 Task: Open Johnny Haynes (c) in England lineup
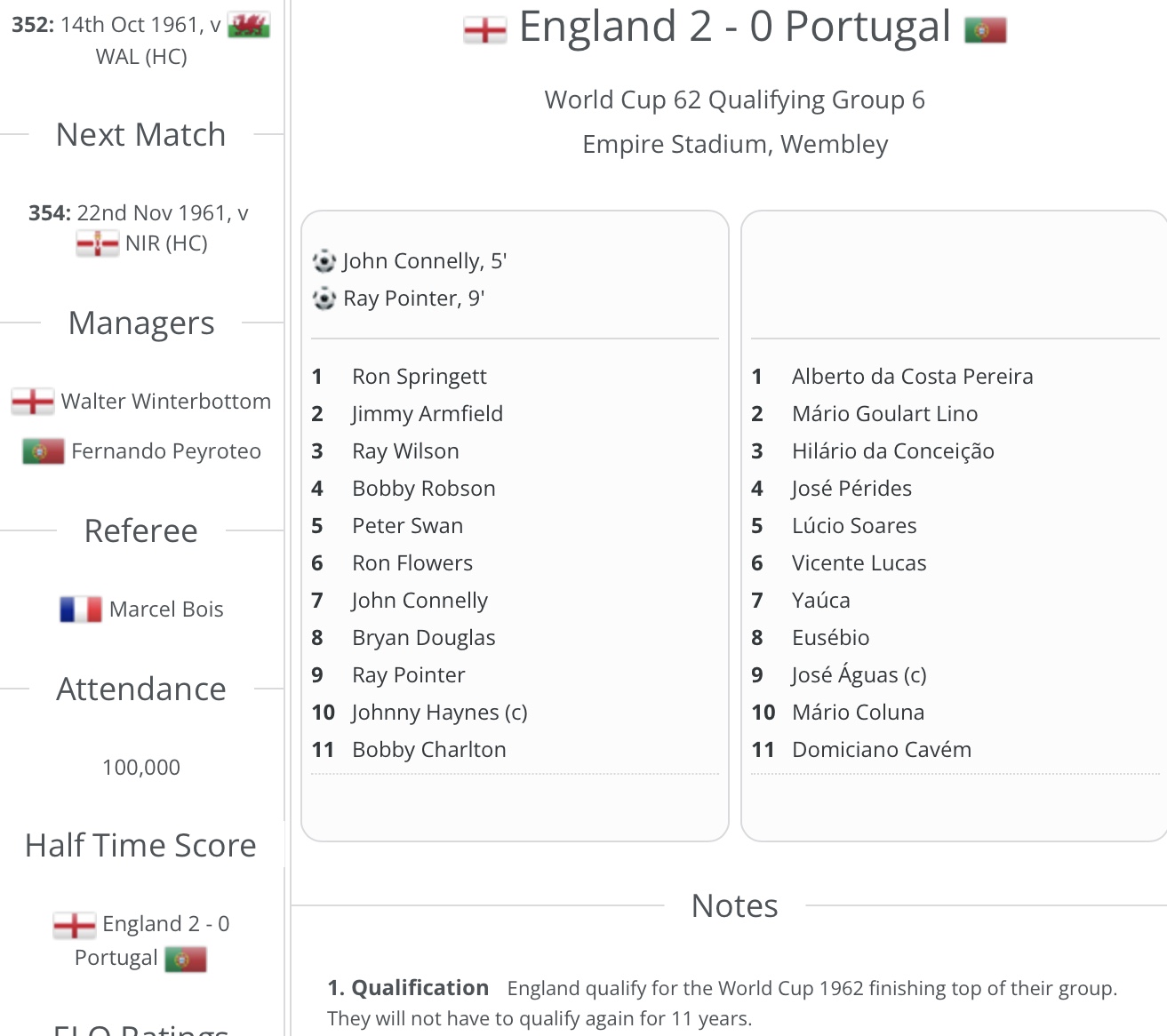[x=439, y=713]
